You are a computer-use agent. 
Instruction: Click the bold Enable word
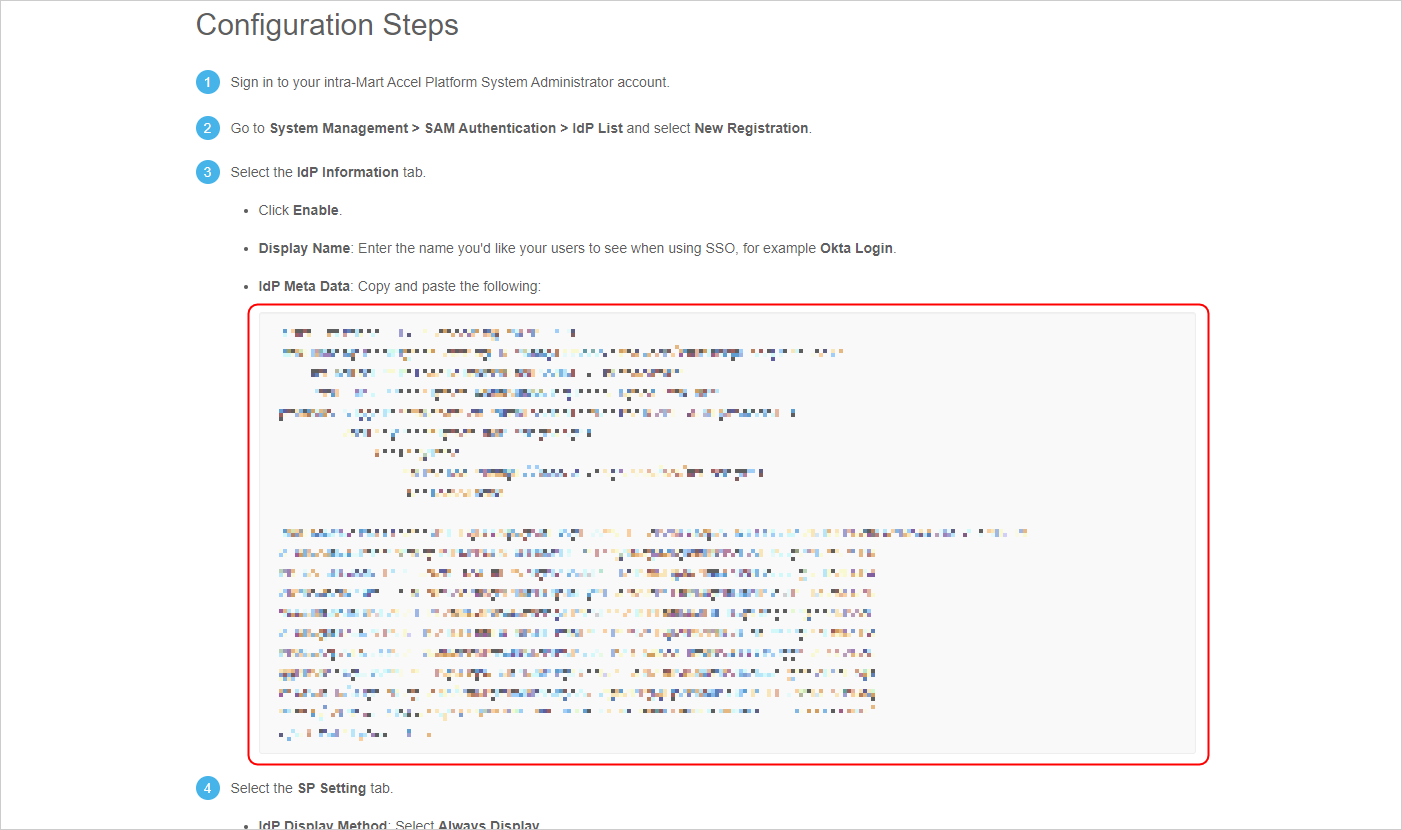pyautogui.click(x=316, y=210)
